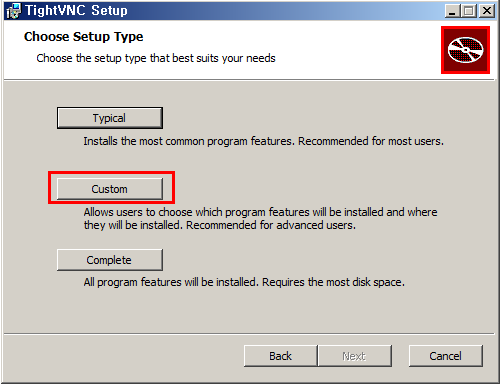The width and height of the screenshot is (501, 384).
Task: Click the TightVNC Setup title text
Action: pyautogui.click(x=76, y=10)
